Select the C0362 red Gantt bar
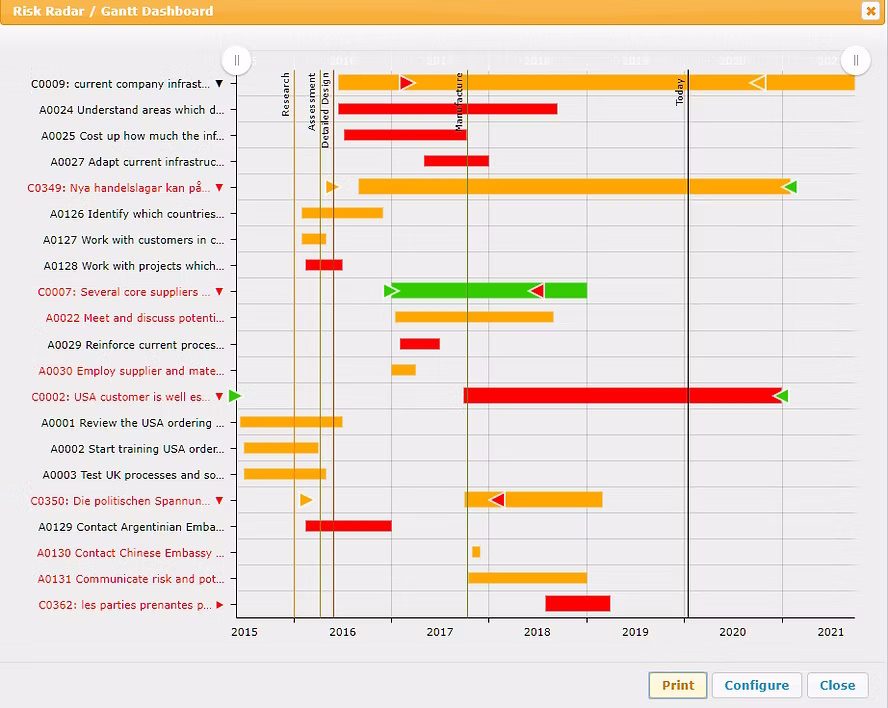 [578, 603]
